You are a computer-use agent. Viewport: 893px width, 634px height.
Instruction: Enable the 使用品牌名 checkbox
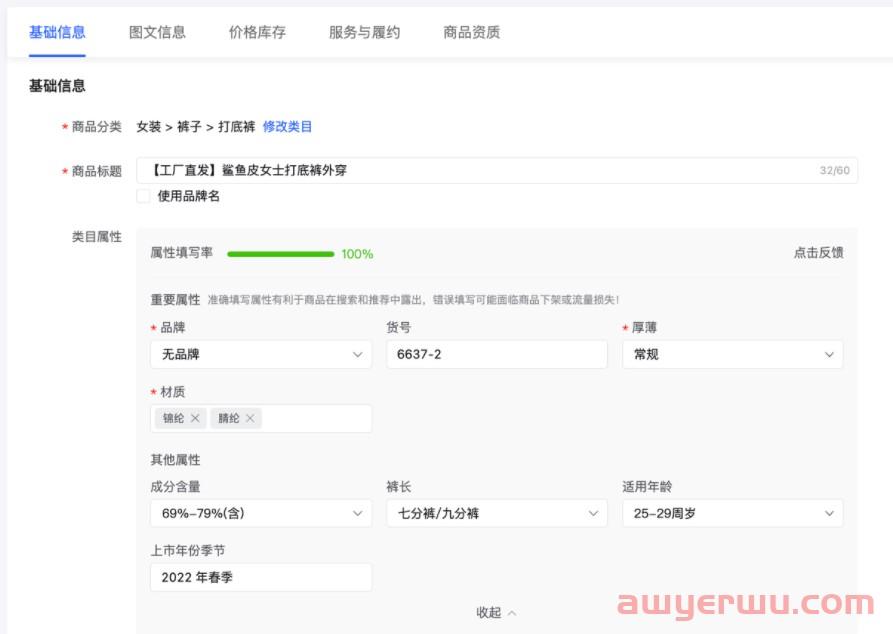(143, 196)
